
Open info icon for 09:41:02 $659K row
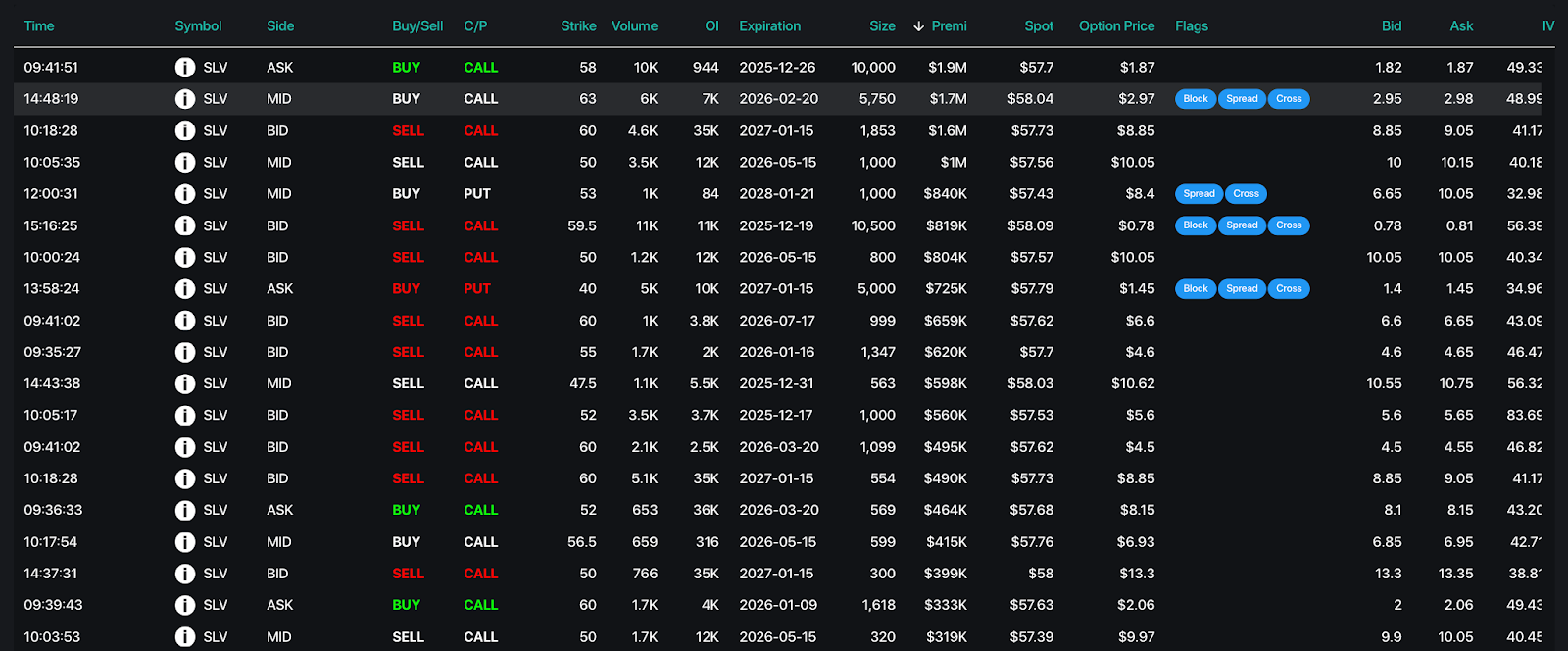184,321
